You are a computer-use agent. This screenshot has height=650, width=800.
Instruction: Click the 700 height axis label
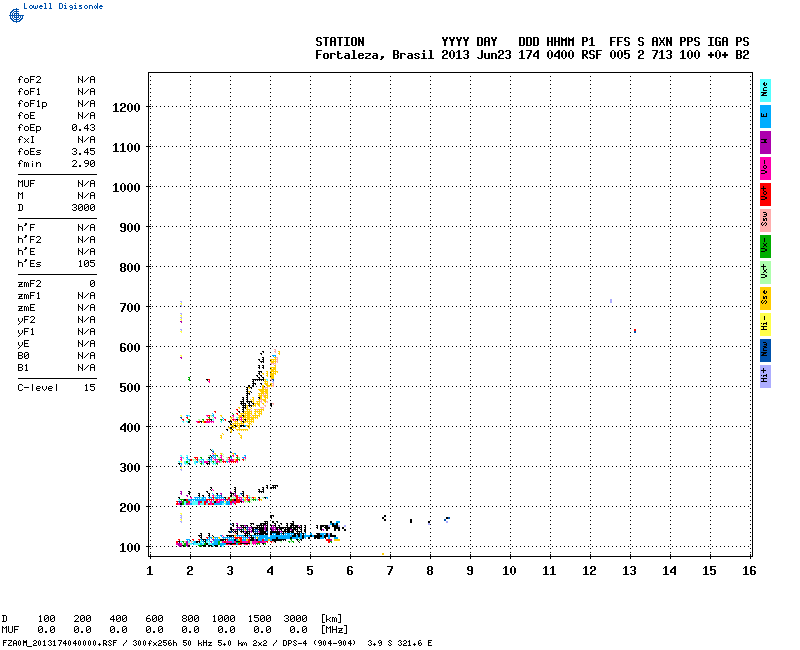[x=130, y=308]
